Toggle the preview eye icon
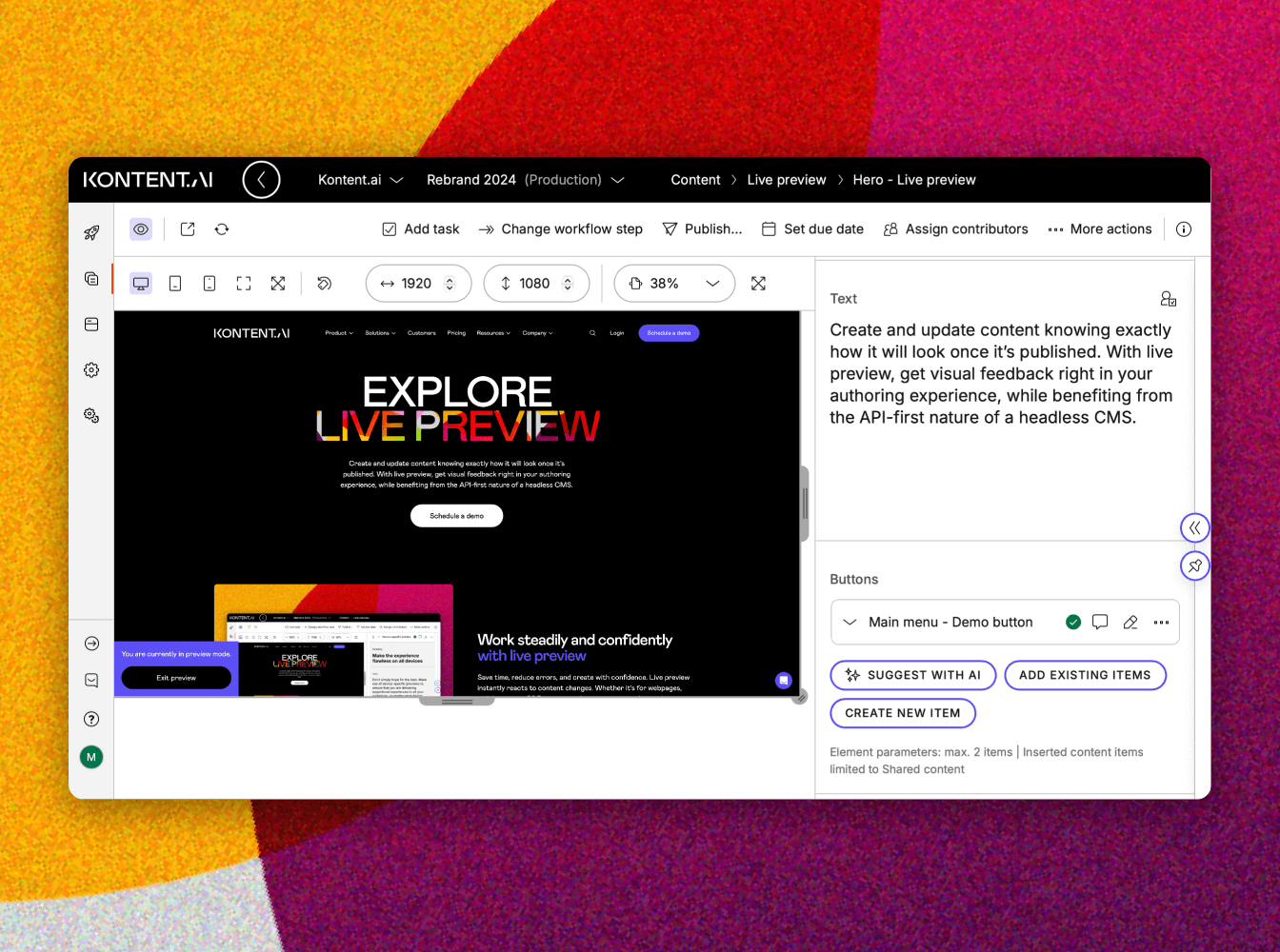 (x=141, y=229)
